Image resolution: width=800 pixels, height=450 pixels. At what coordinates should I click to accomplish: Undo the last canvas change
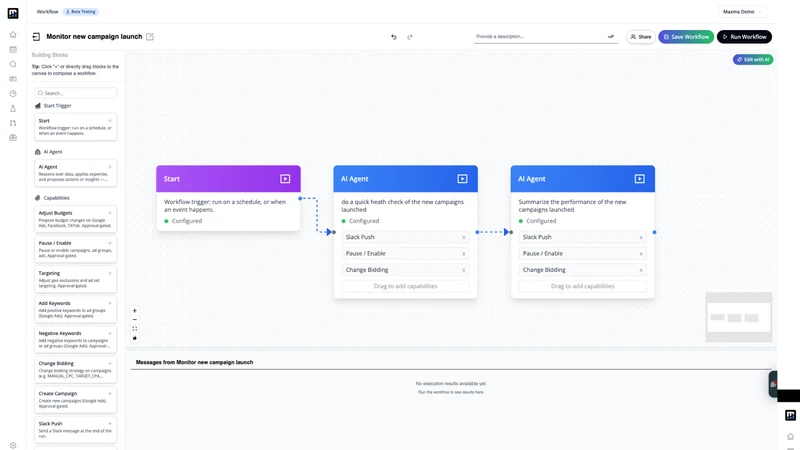pyautogui.click(x=394, y=37)
